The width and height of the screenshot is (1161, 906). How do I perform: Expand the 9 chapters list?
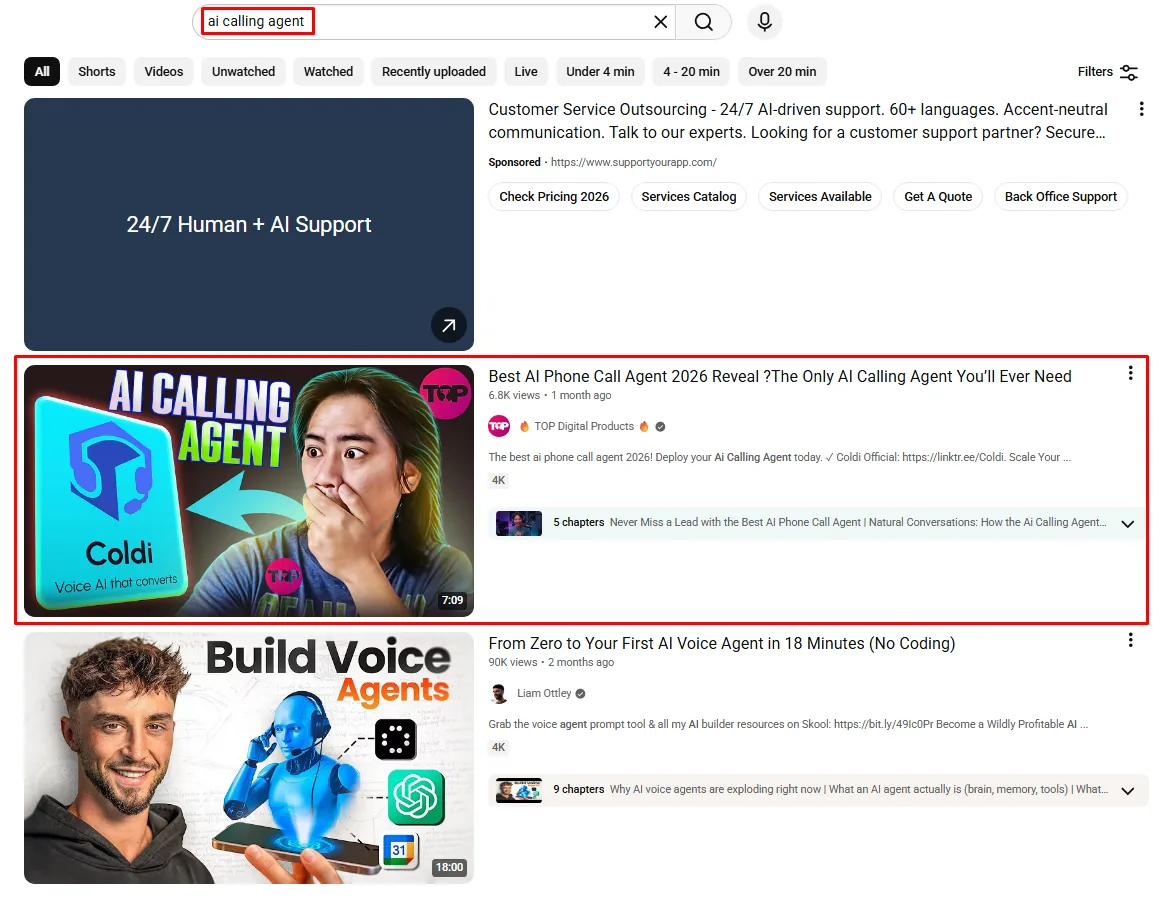pos(1128,791)
